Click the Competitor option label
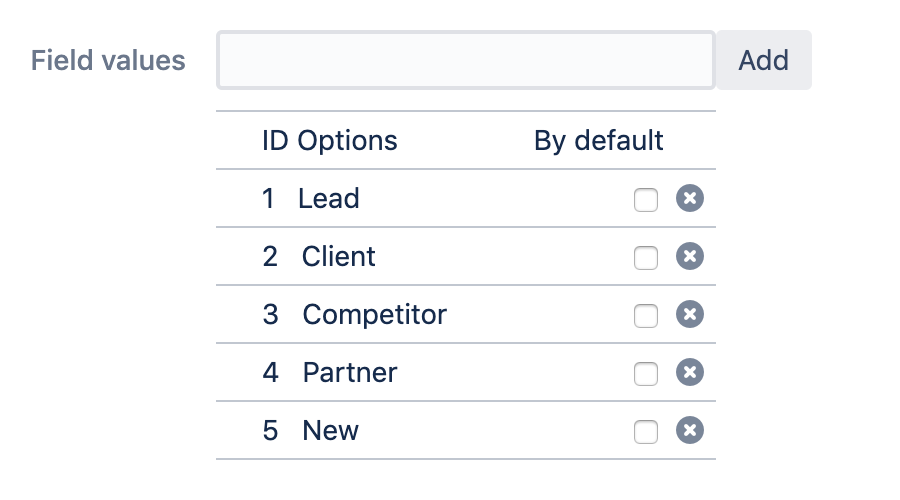The width and height of the screenshot is (900, 500). point(374,315)
